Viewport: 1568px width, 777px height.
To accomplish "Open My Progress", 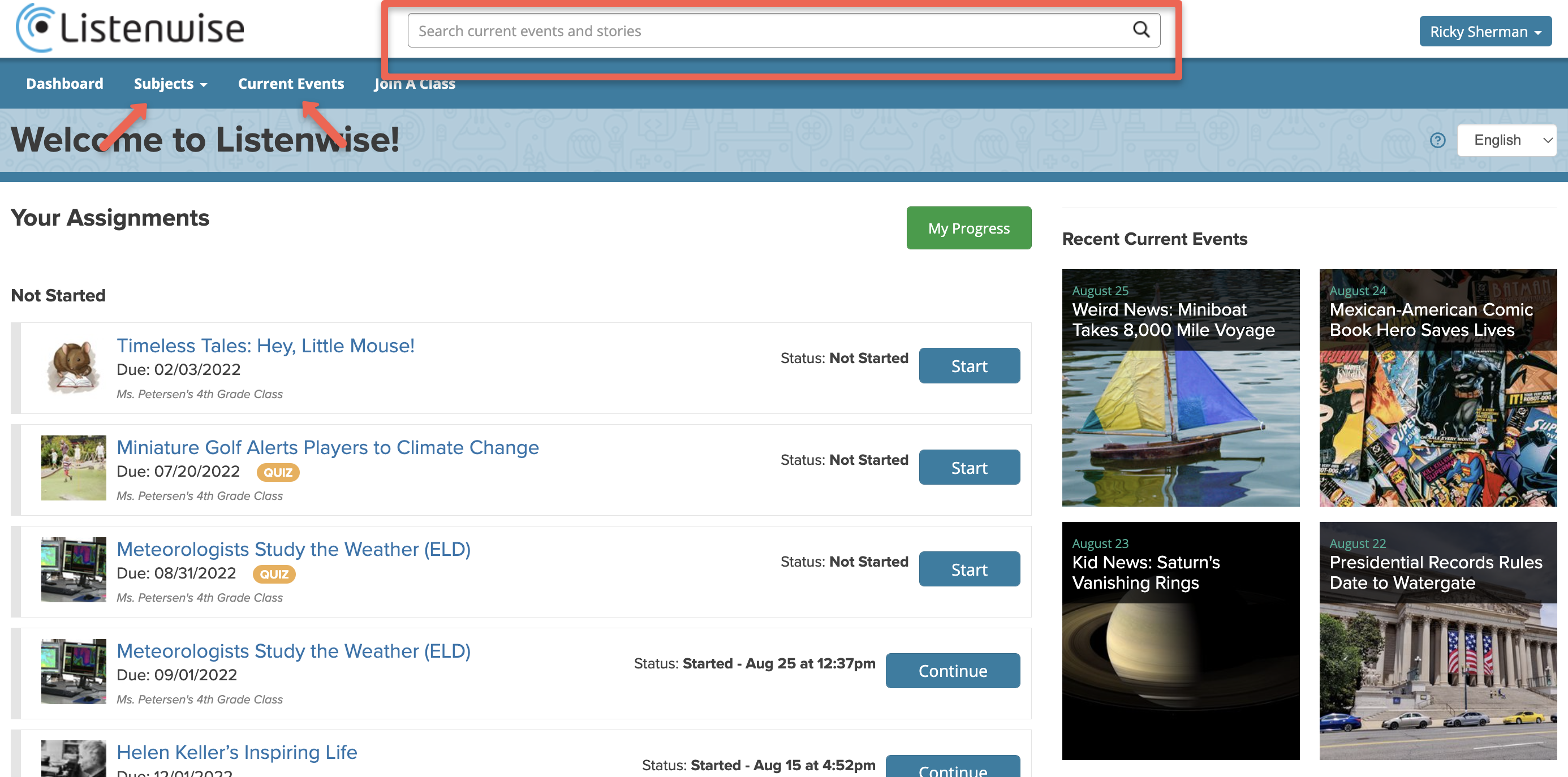I will click(968, 227).
